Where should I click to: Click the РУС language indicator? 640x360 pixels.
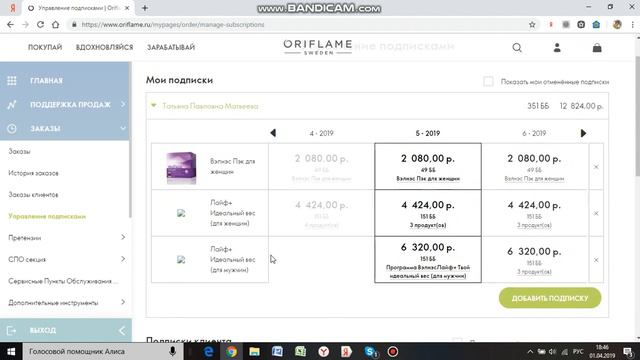coord(578,351)
